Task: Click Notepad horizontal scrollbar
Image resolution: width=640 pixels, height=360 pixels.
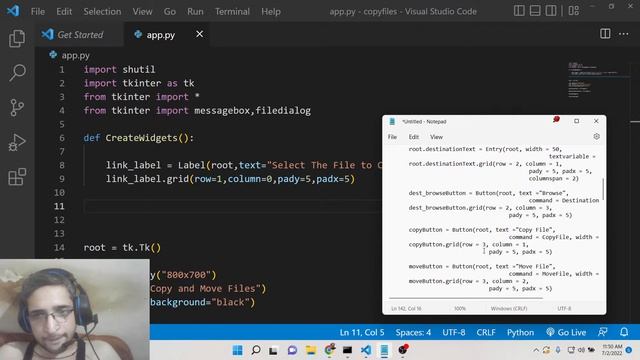Action: [466, 298]
